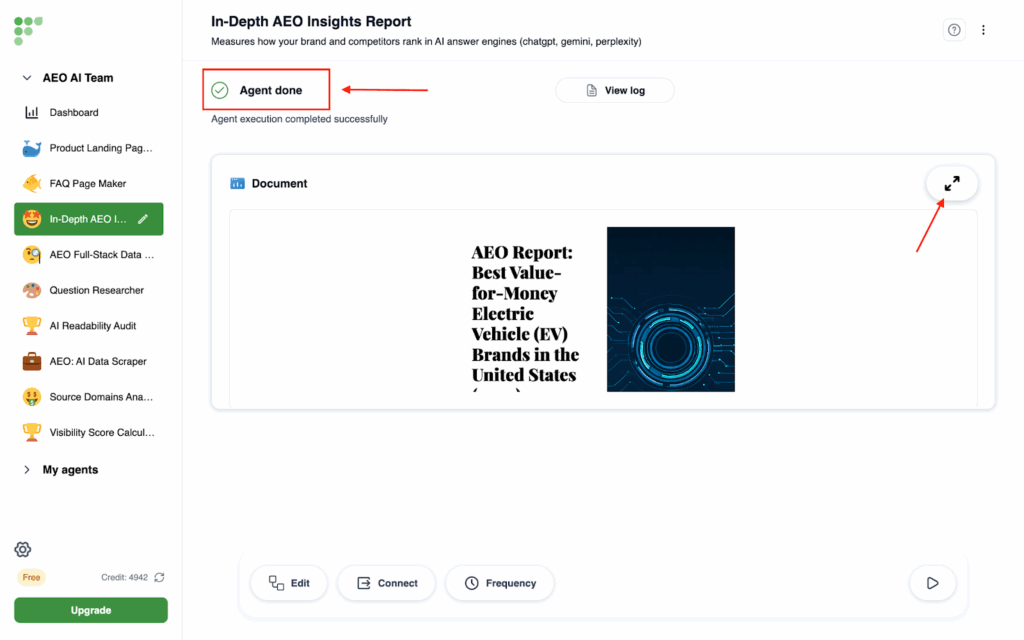Open the Frequency schedule button
This screenshot has height=640, width=1024.
(500, 583)
